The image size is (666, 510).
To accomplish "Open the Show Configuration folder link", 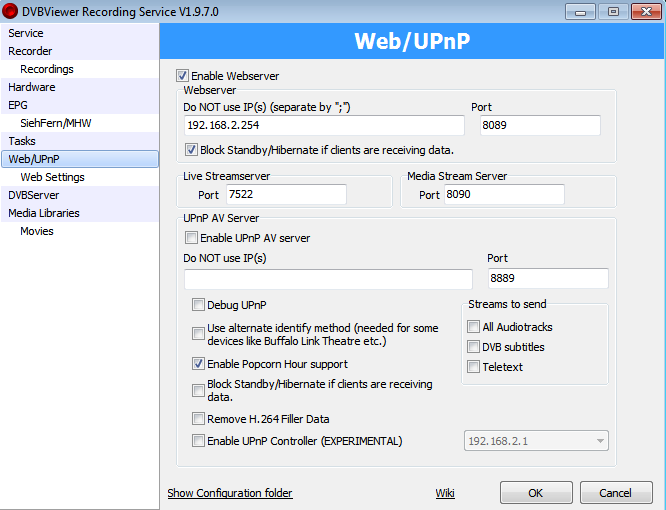I will coord(230,493).
